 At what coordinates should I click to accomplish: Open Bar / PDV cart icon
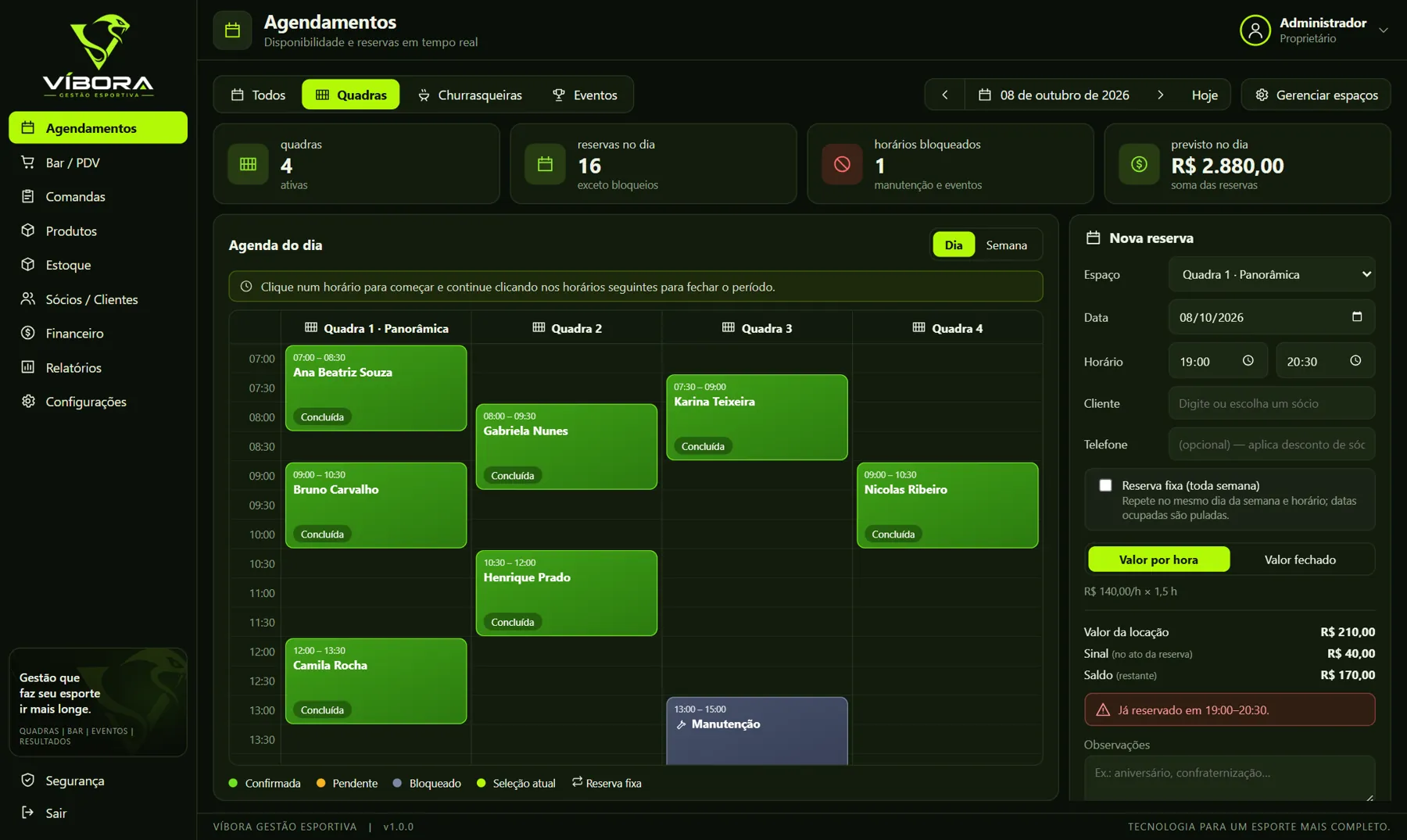[x=28, y=163]
